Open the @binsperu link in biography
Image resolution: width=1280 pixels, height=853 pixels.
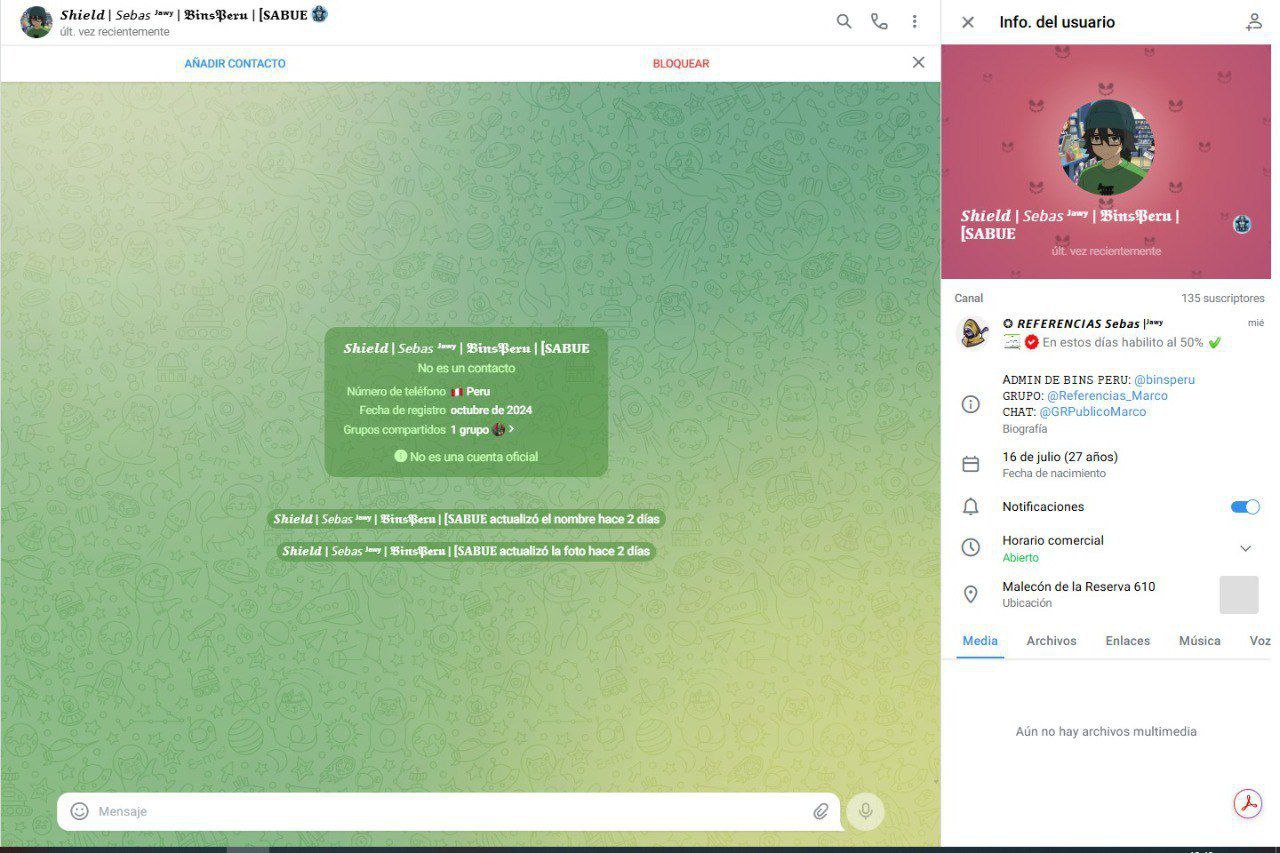pyautogui.click(x=1164, y=380)
